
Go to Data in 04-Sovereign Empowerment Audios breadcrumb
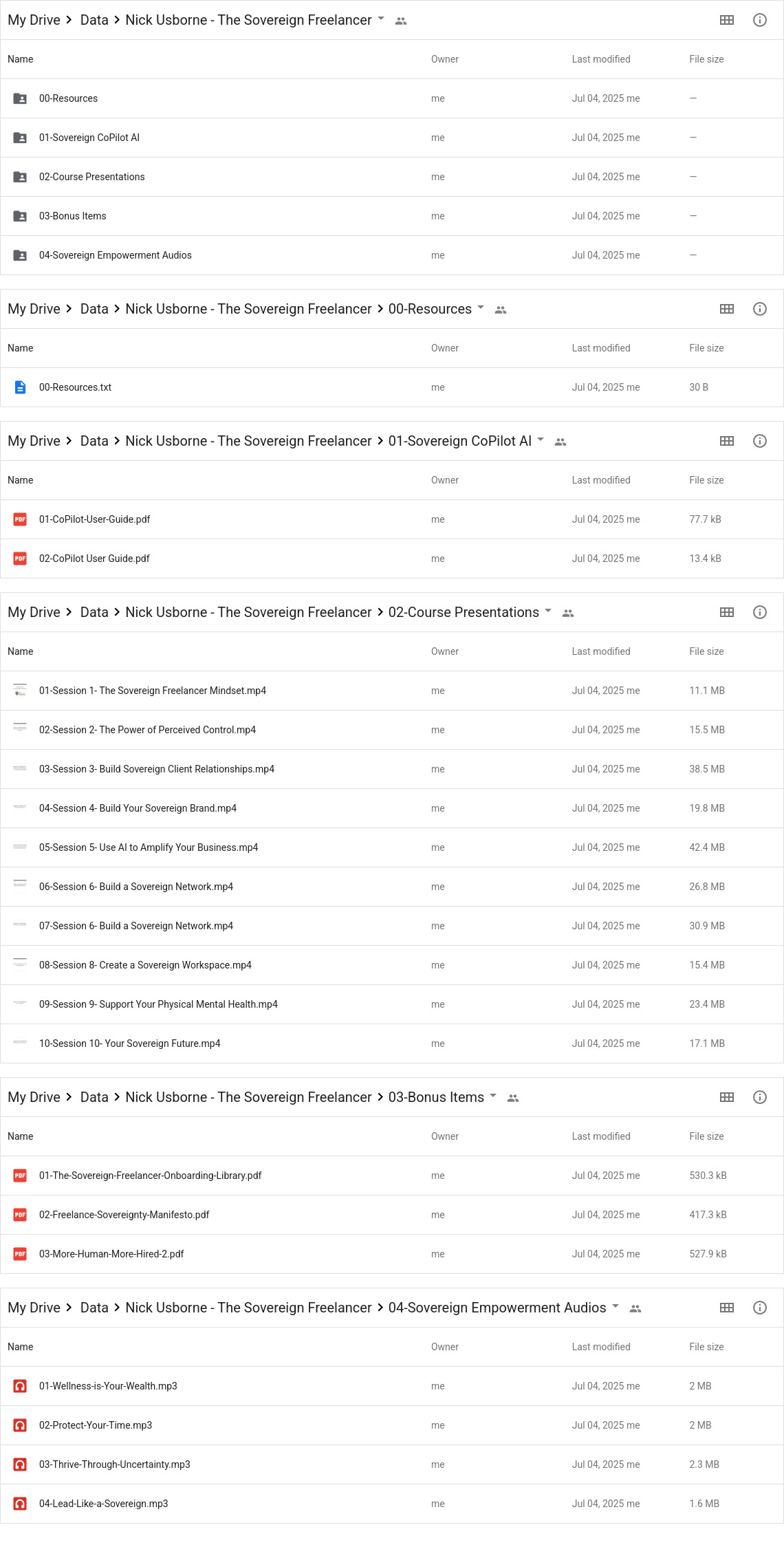pos(94,1308)
